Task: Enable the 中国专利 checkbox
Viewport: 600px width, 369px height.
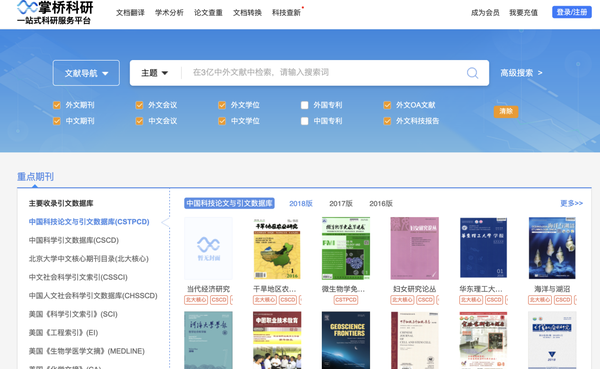Action: [x=305, y=121]
